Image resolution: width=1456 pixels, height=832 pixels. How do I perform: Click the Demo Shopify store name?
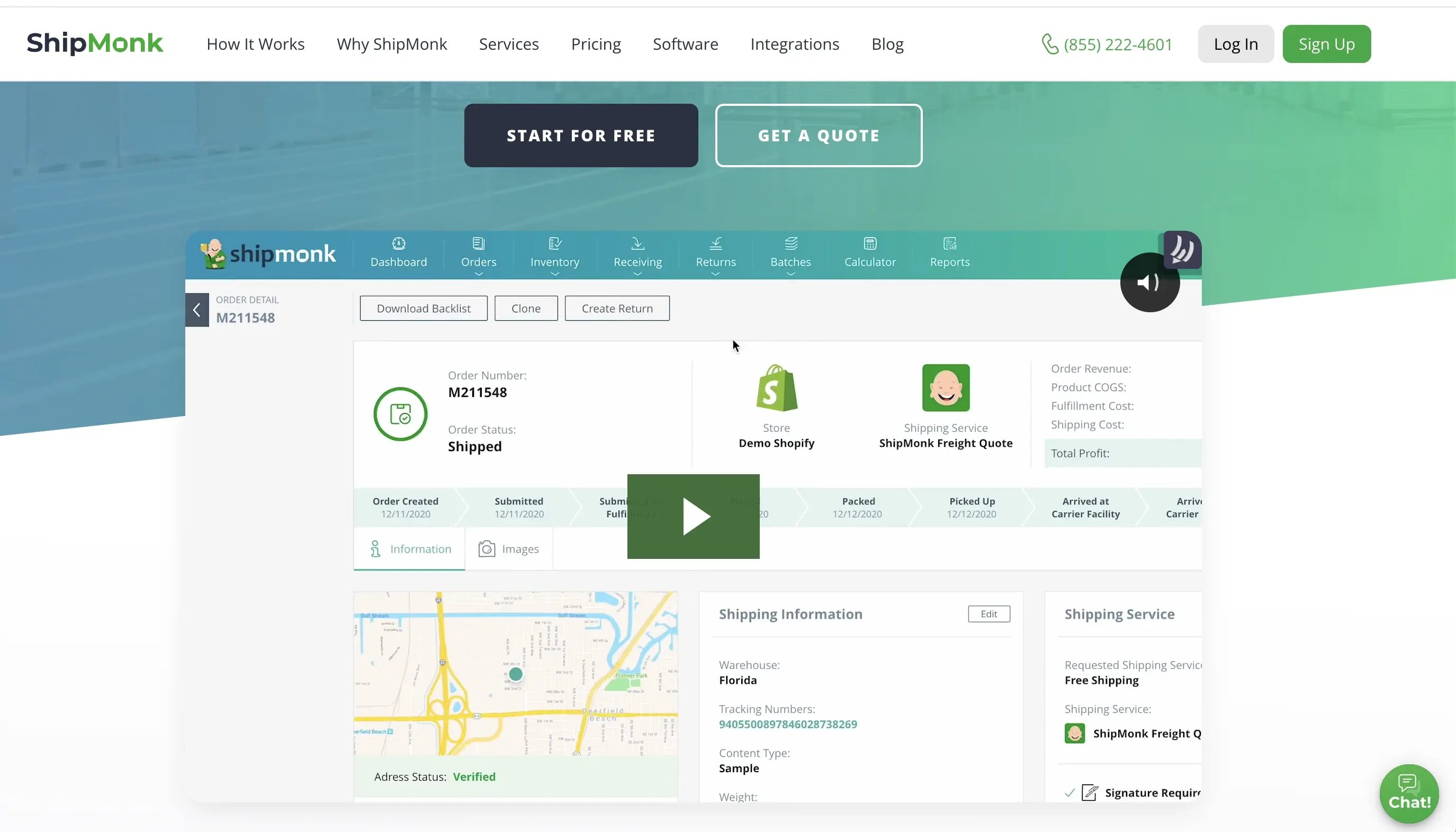pos(776,443)
